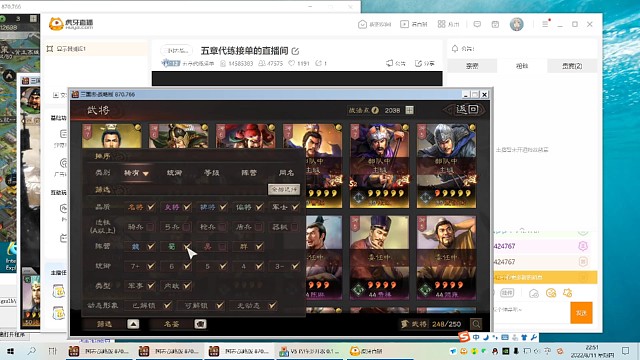Sort generals by 同名

(x=286, y=173)
